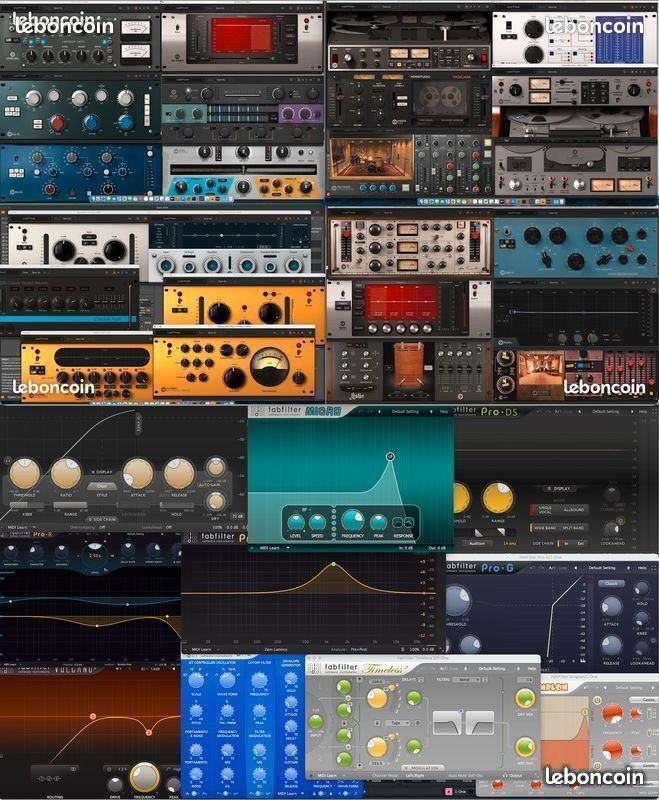This screenshot has width=659, height=800.
Task: Toggle the Display button in the compressor
Action: tap(102, 472)
